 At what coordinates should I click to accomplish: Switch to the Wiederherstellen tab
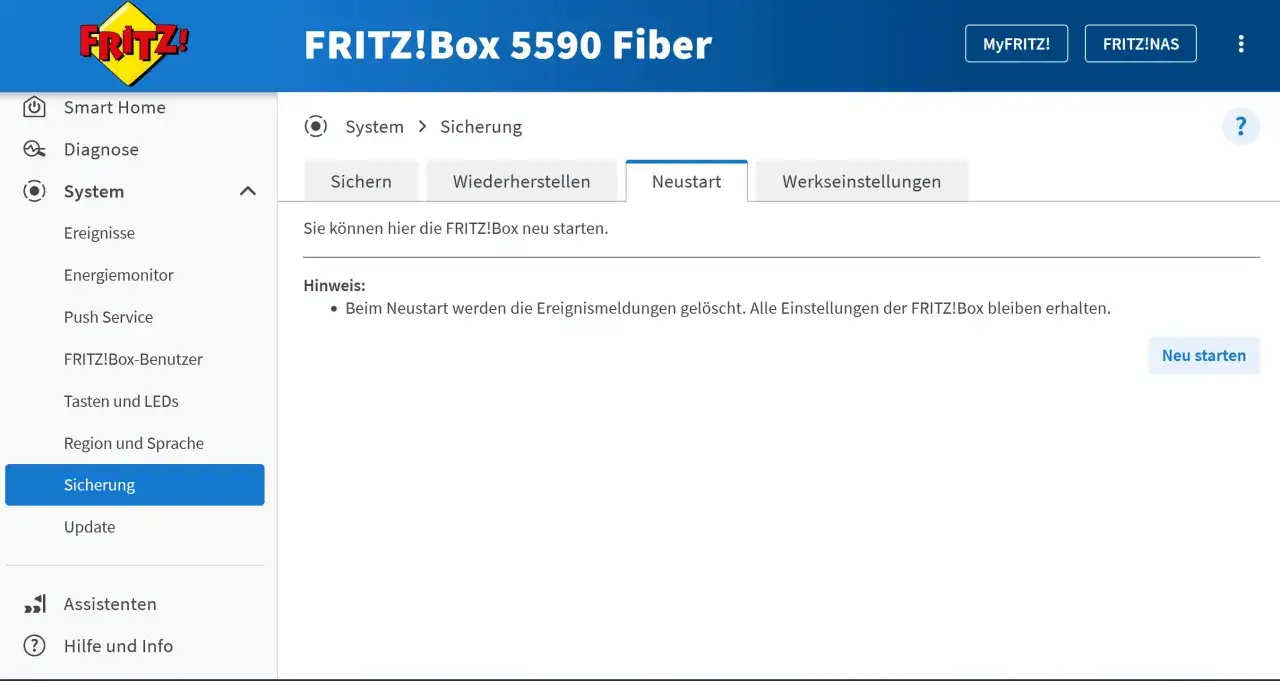tap(521, 181)
